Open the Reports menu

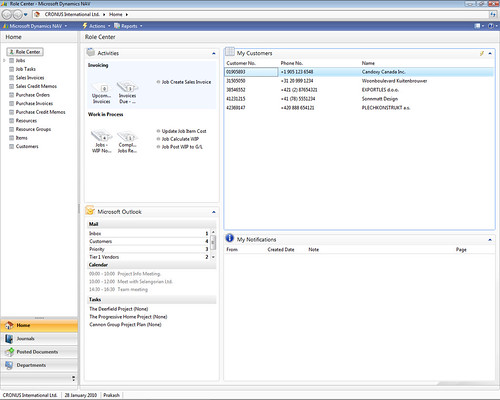[x=128, y=26]
